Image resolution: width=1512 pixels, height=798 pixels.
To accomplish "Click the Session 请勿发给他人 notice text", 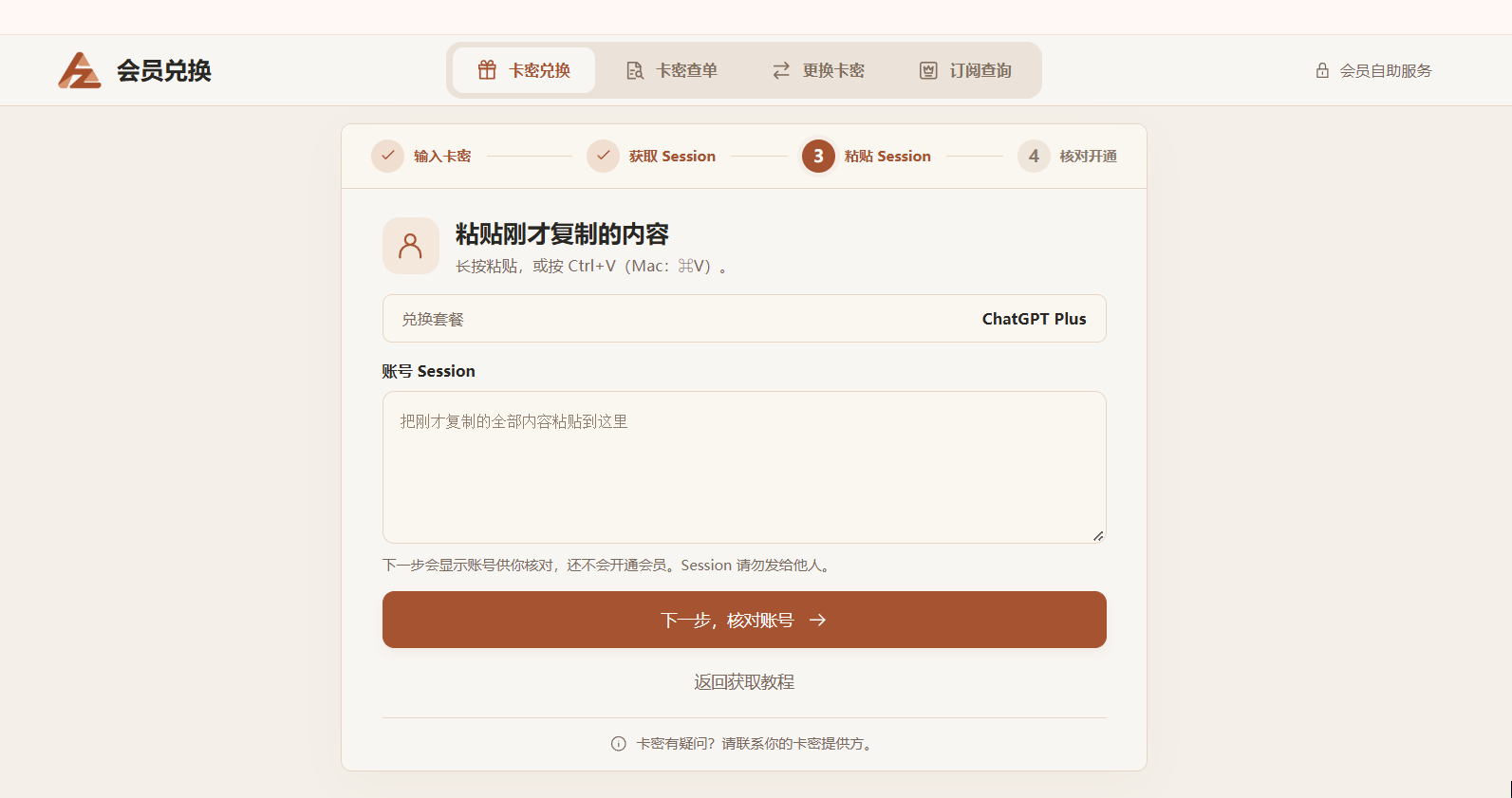I will tap(756, 566).
